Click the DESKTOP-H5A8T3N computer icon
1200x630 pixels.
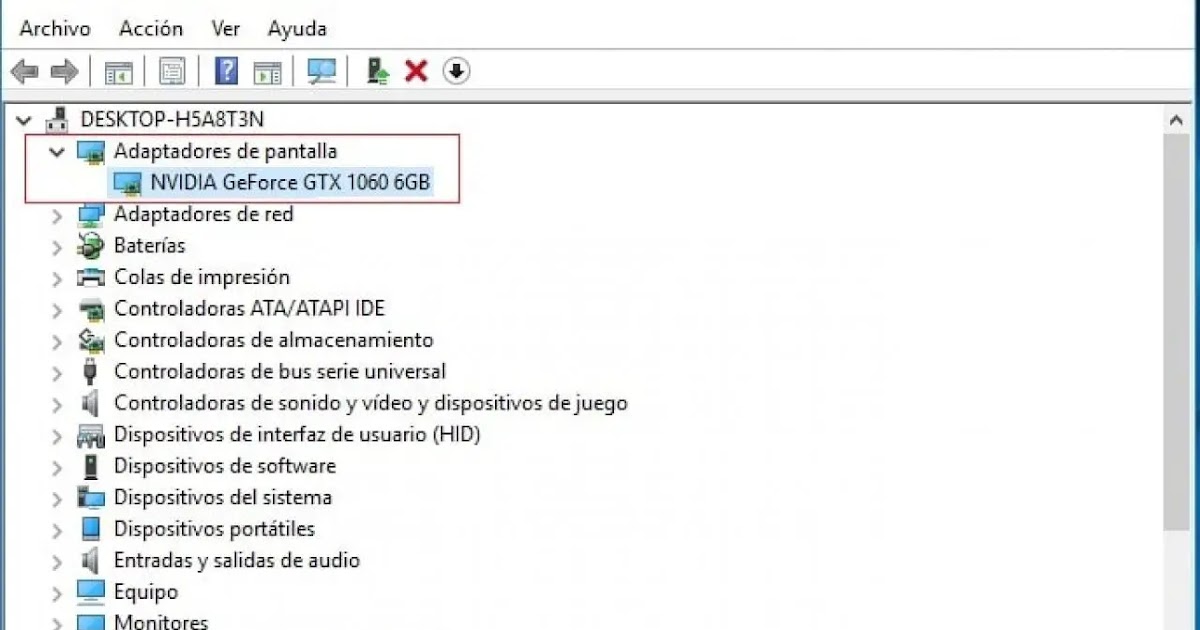[x=59, y=119]
